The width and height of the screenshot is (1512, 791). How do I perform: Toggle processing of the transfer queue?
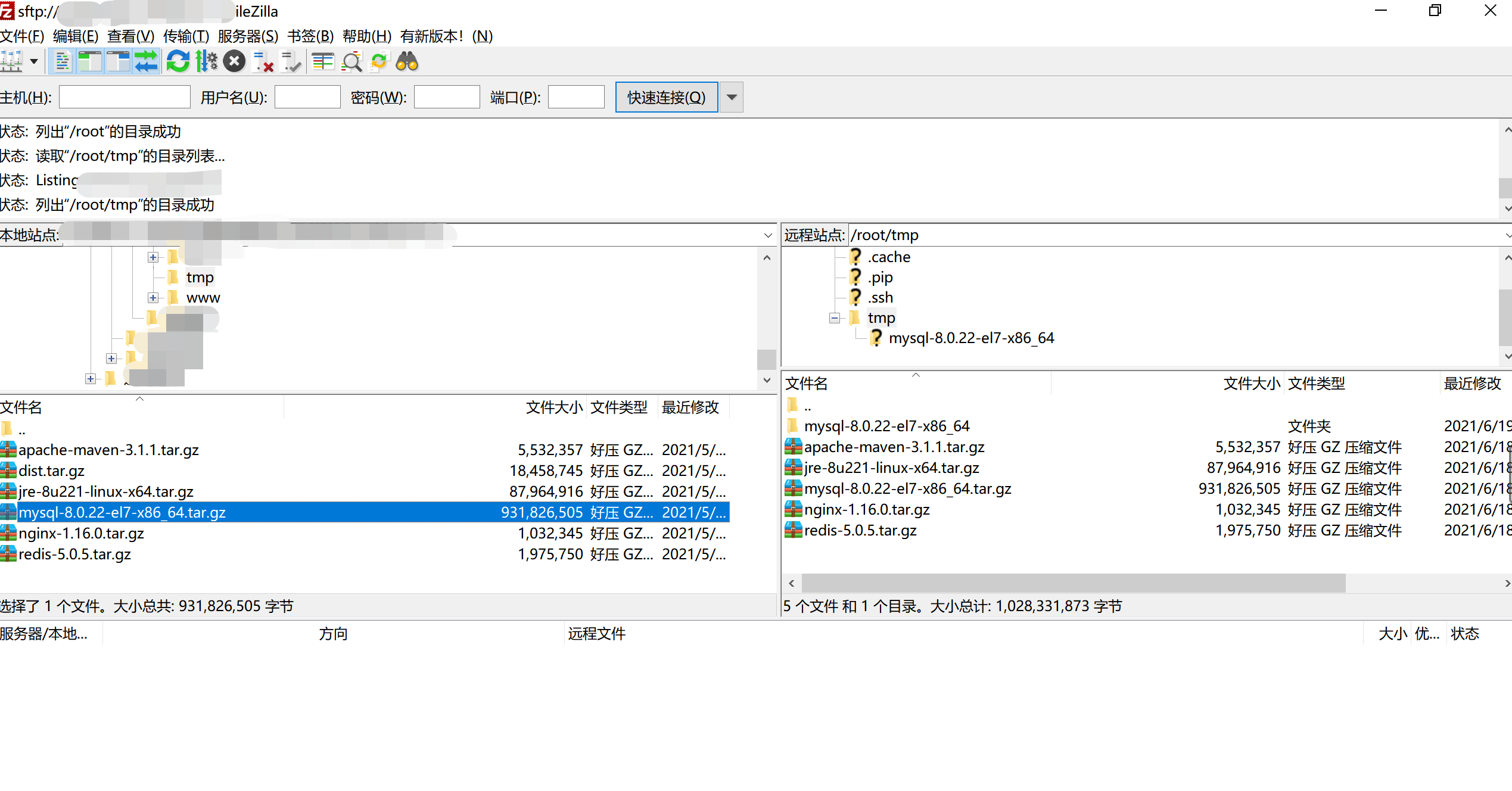point(206,61)
